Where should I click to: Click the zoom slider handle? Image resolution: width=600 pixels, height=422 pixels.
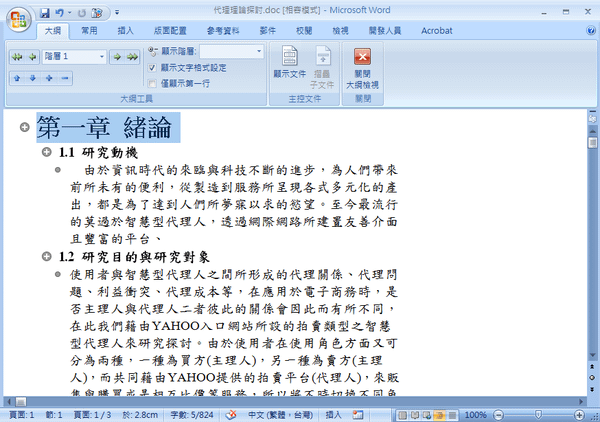click(538, 415)
